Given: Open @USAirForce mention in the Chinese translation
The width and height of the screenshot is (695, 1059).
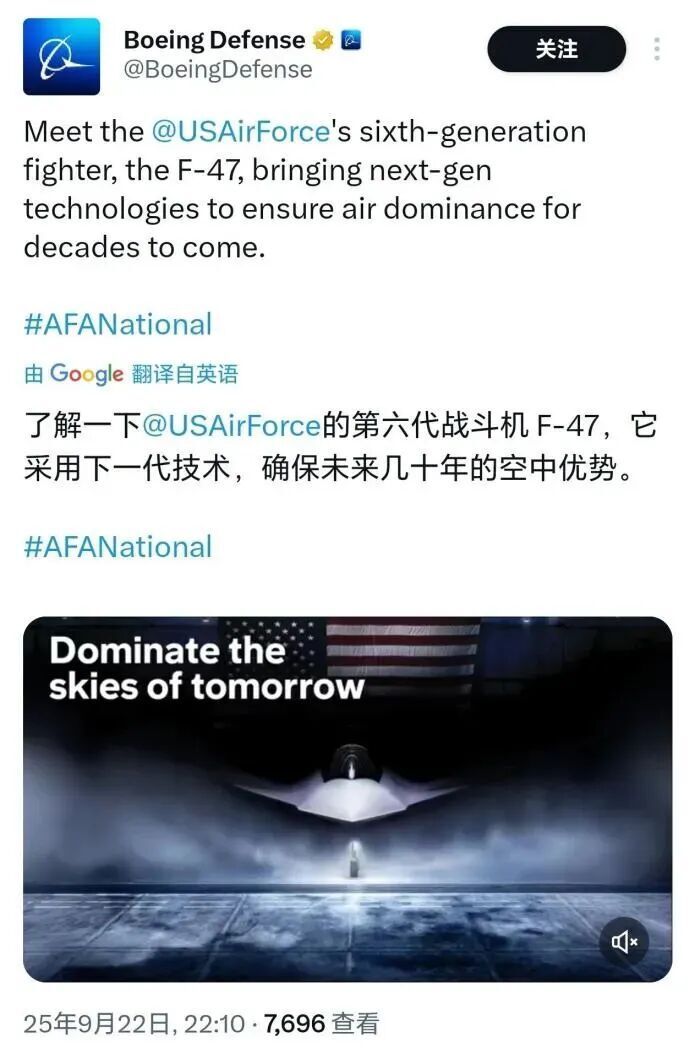Looking at the screenshot, I should click(231, 425).
